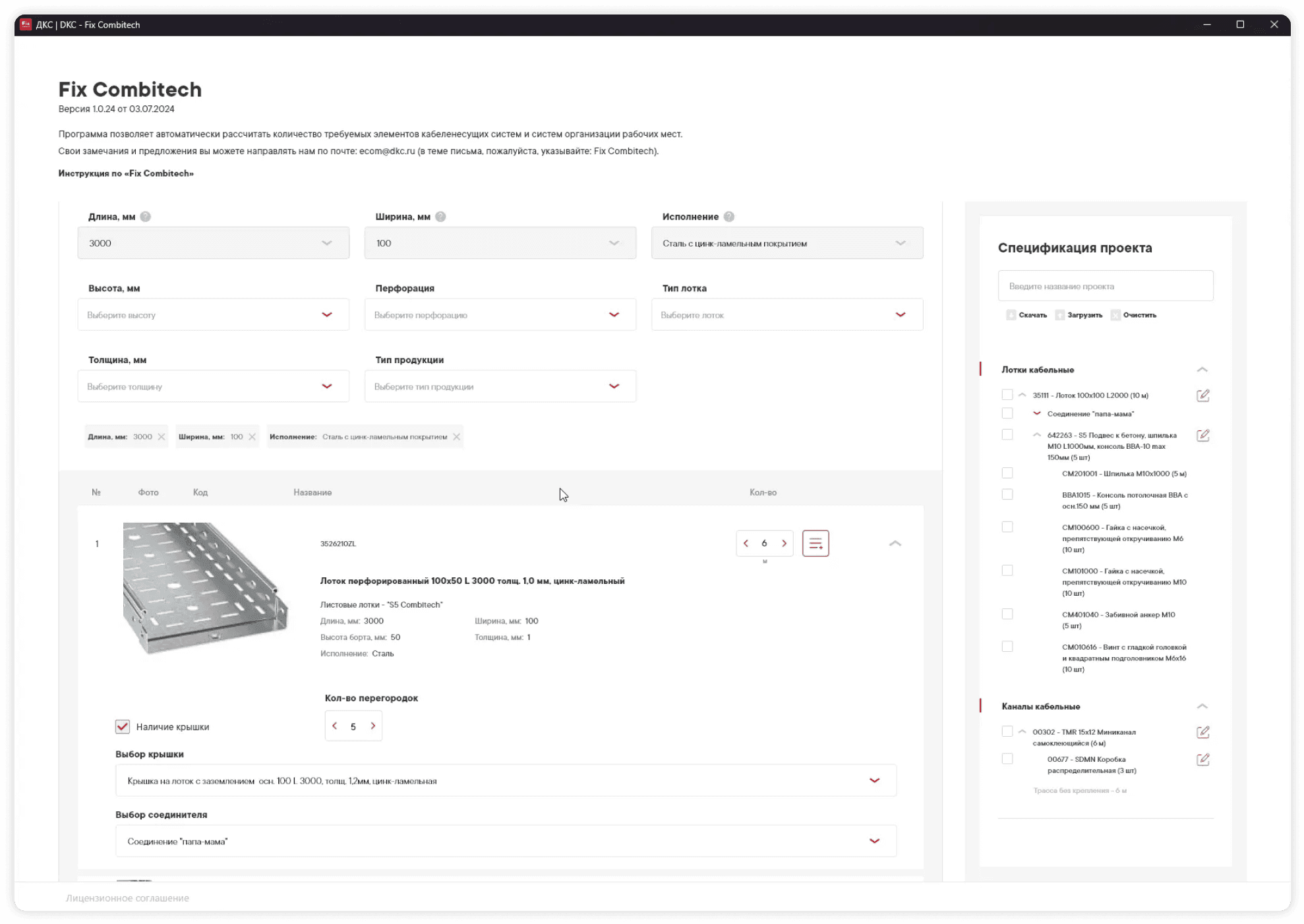Click the Название column header
Screen dimensions: 1304x924
tap(312, 493)
